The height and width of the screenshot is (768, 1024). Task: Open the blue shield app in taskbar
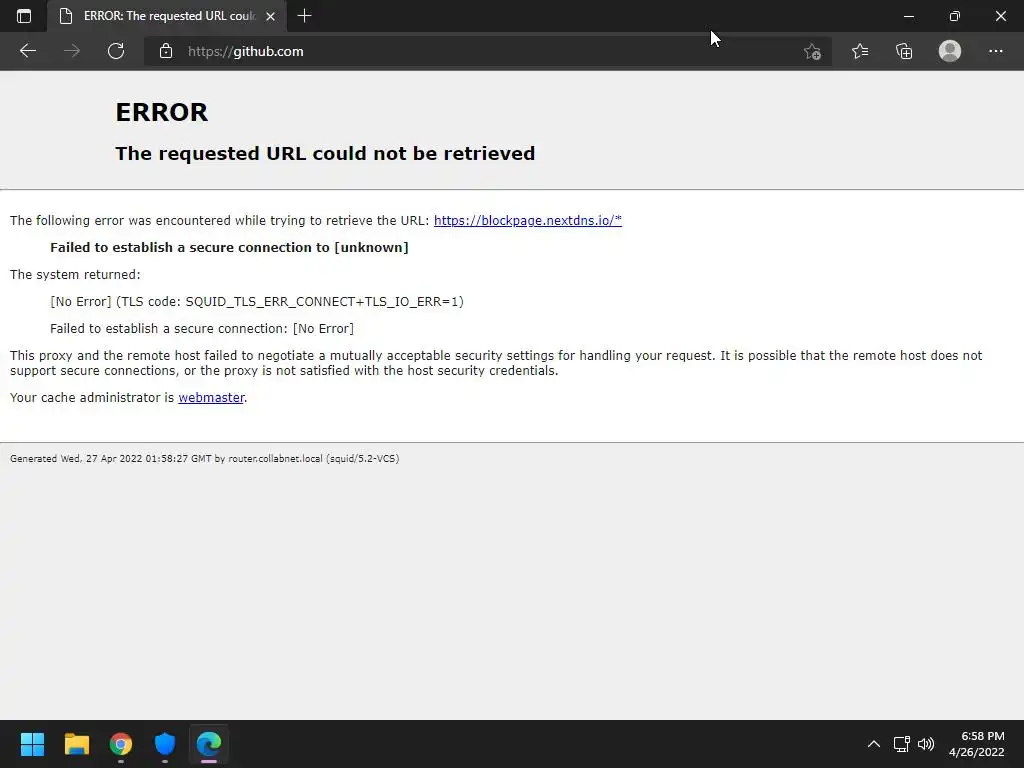click(x=165, y=744)
